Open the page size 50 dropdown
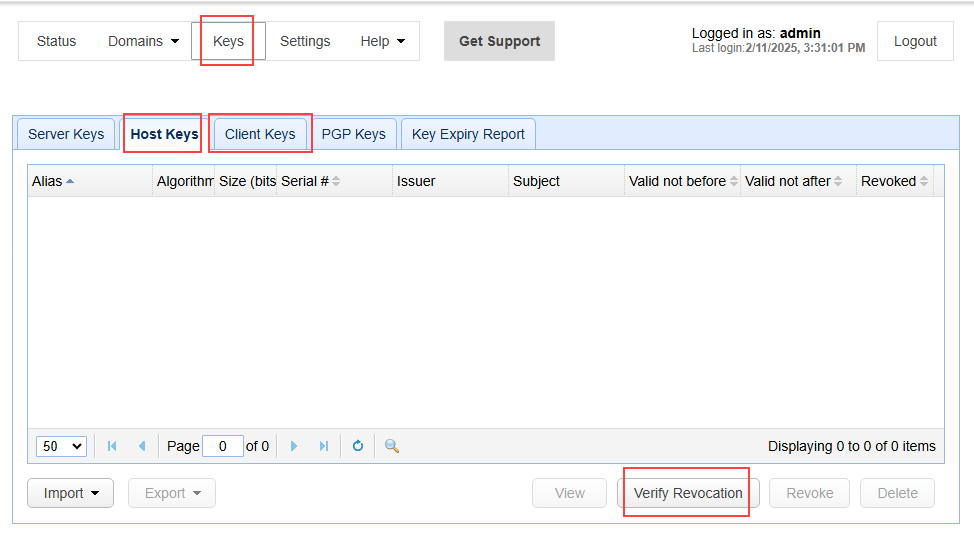This screenshot has height=535, width=974. (61, 446)
